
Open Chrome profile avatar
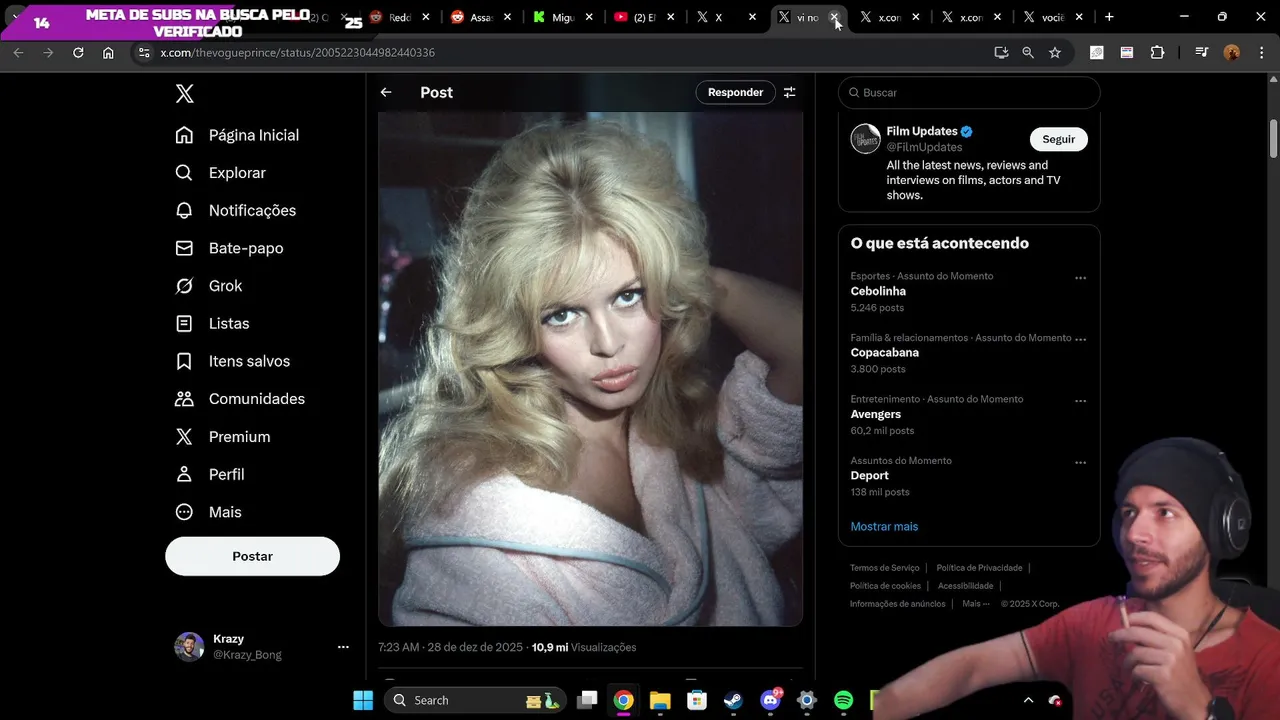1232,52
